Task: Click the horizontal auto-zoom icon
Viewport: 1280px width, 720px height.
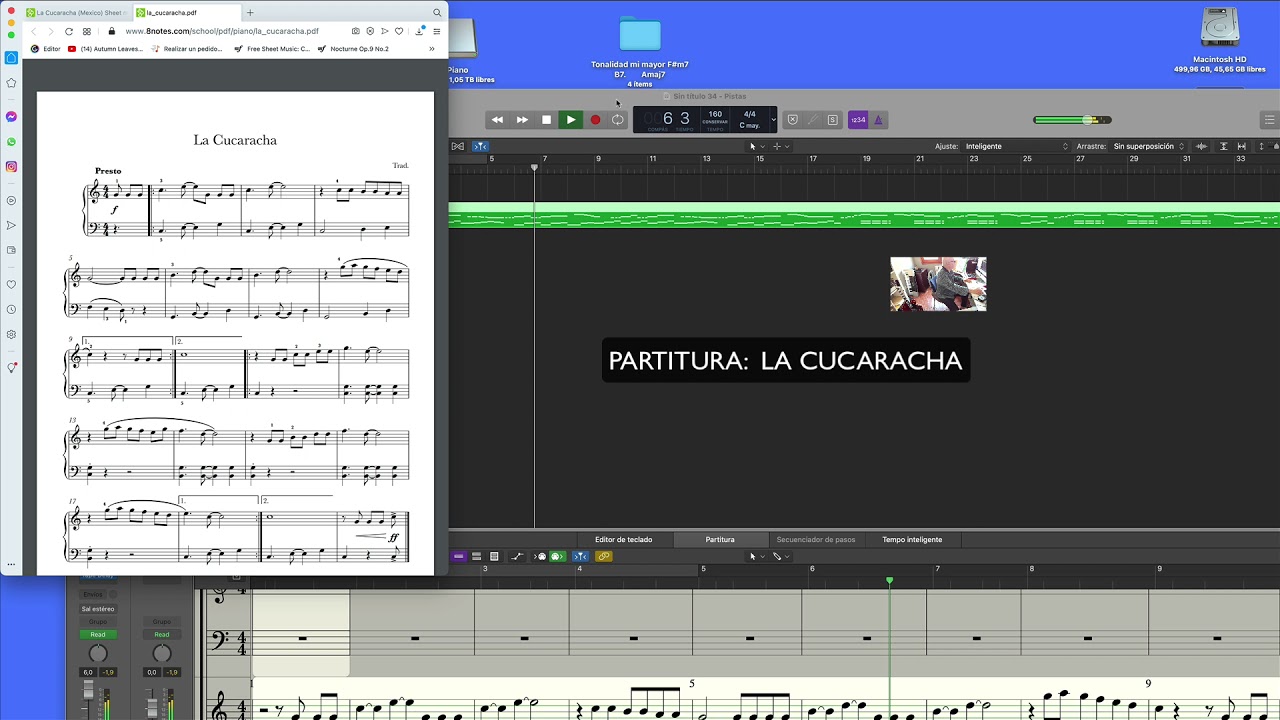Action: tap(1242, 146)
